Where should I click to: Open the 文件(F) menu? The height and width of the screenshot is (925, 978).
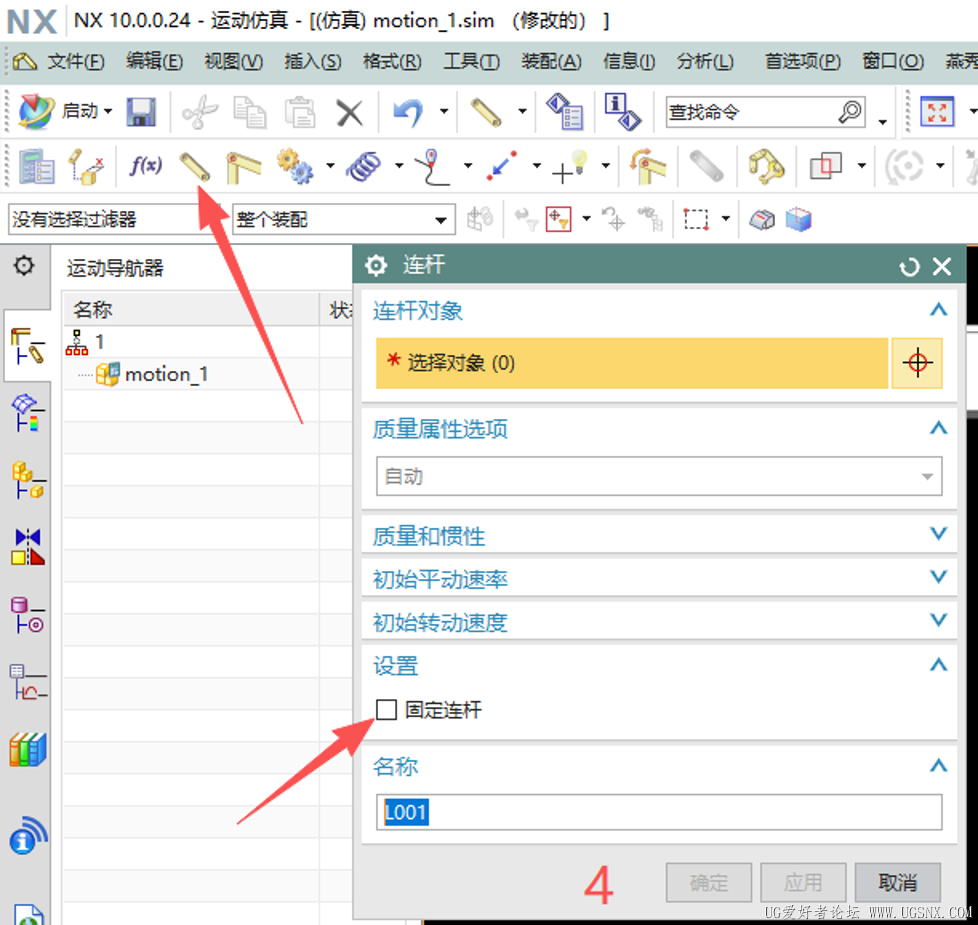click(x=76, y=61)
